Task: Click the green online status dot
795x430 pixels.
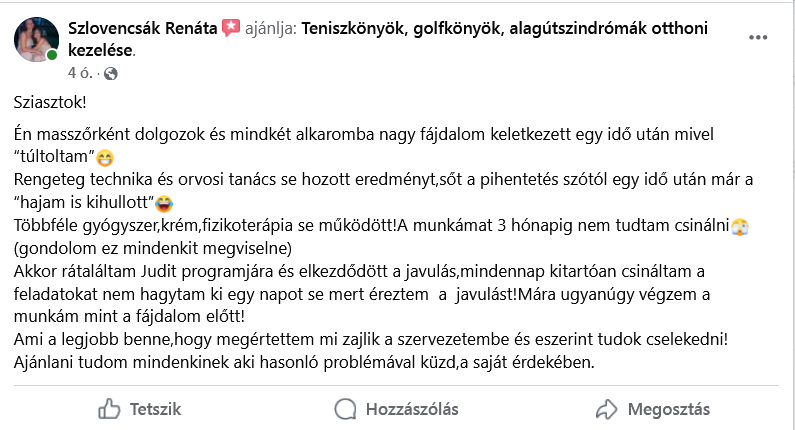Action: click(52, 55)
